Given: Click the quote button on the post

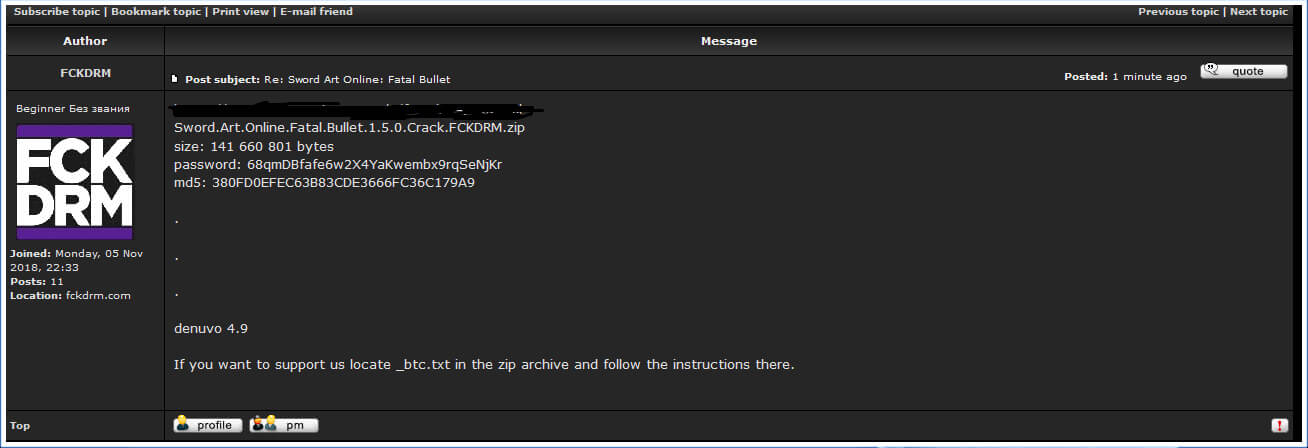Looking at the screenshot, I should (x=1244, y=71).
